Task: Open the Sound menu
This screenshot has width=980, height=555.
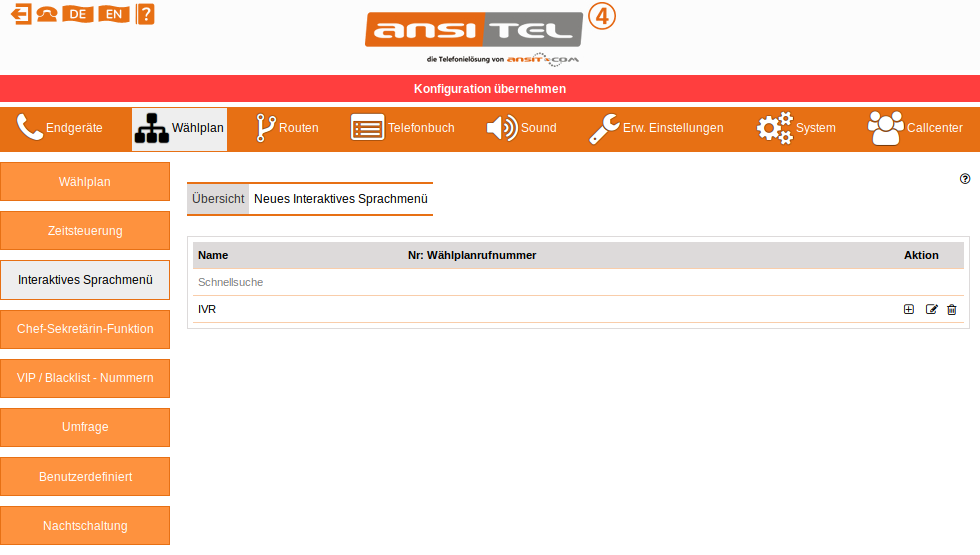Action: (x=521, y=128)
